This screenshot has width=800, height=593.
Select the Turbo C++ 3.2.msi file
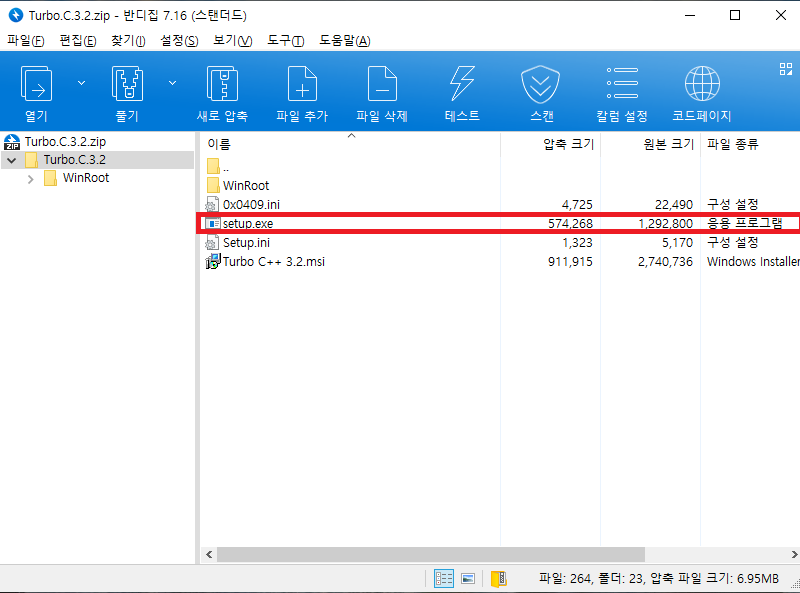[x=273, y=262]
